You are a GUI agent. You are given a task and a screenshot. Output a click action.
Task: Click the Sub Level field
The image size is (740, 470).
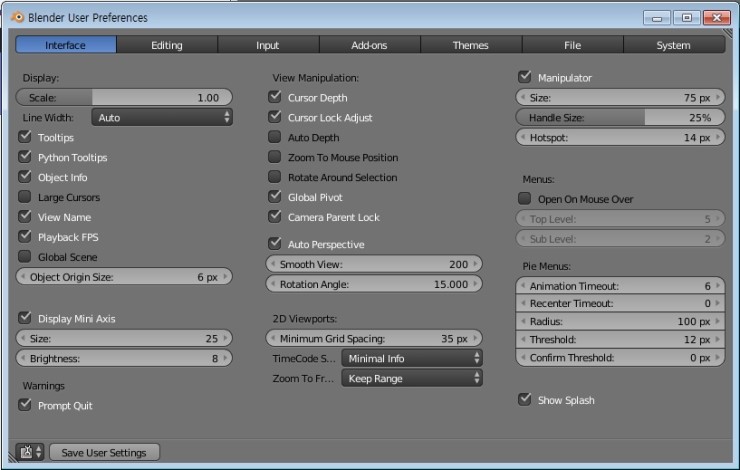(x=620, y=239)
